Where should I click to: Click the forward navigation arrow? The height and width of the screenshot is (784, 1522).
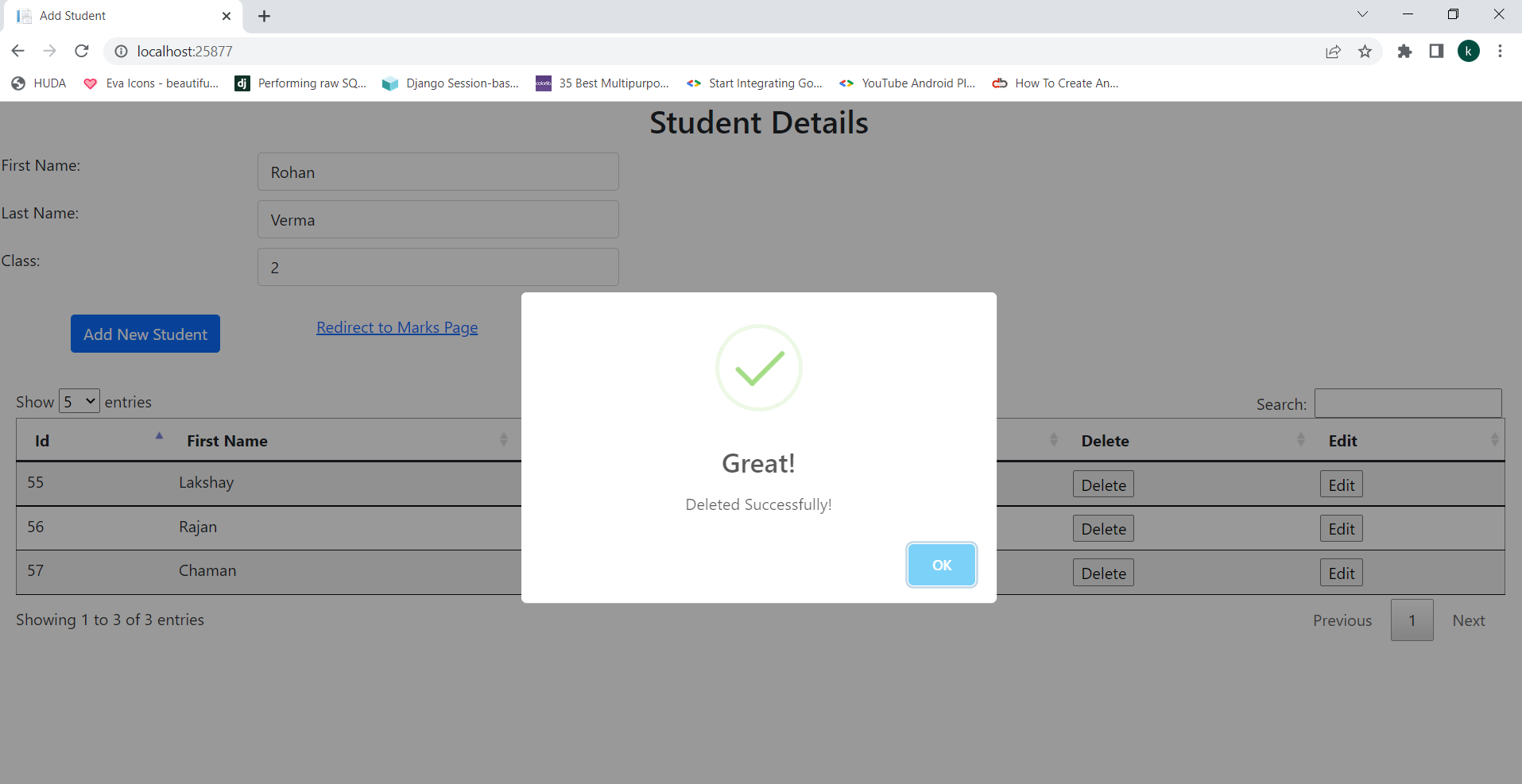49,51
